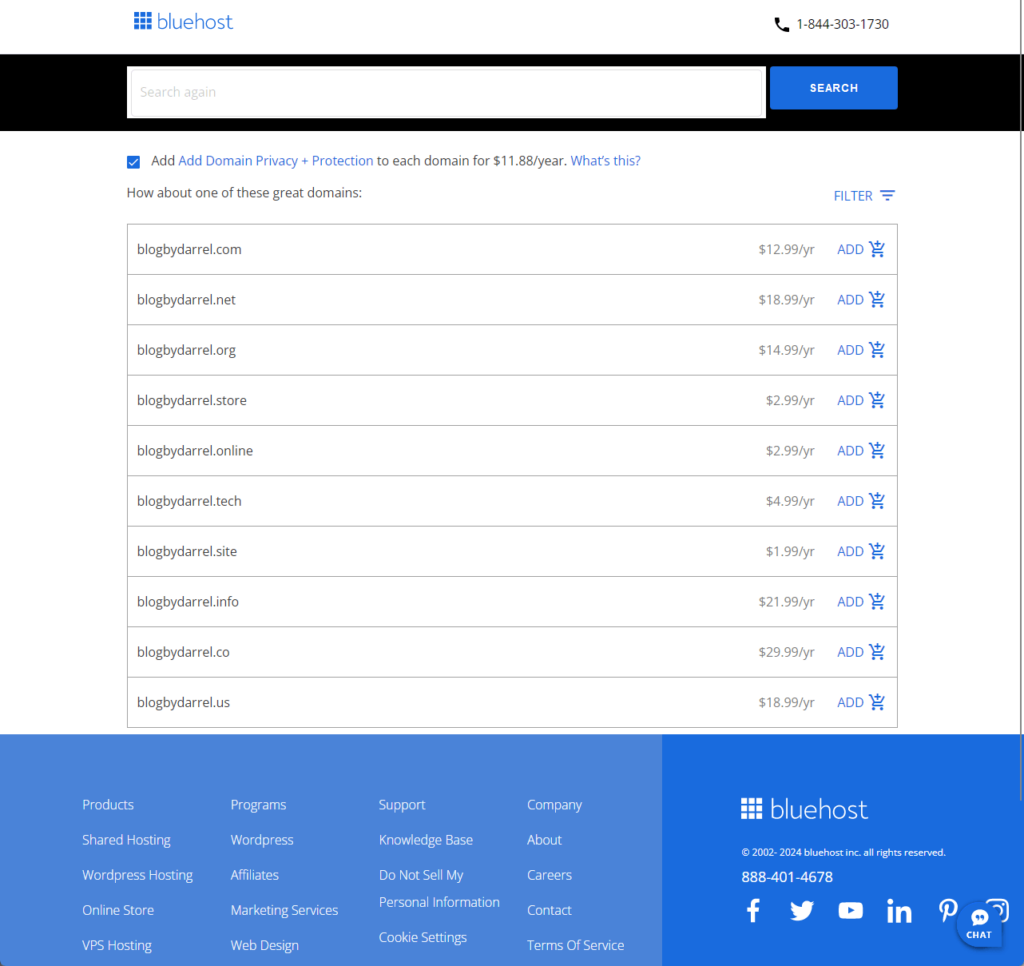This screenshot has width=1024, height=966.
Task: Click ADD text for blogbydarrel.us
Action: click(850, 702)
